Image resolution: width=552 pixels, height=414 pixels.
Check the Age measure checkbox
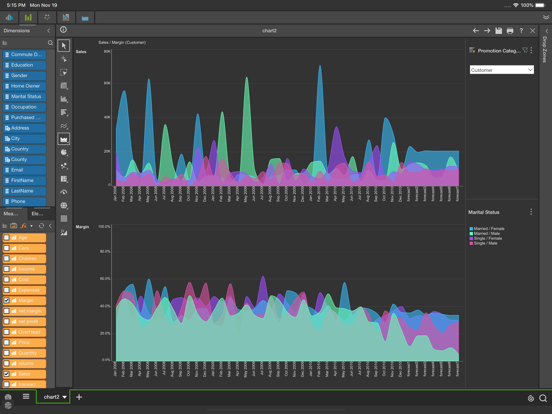(x=6, y=238)
